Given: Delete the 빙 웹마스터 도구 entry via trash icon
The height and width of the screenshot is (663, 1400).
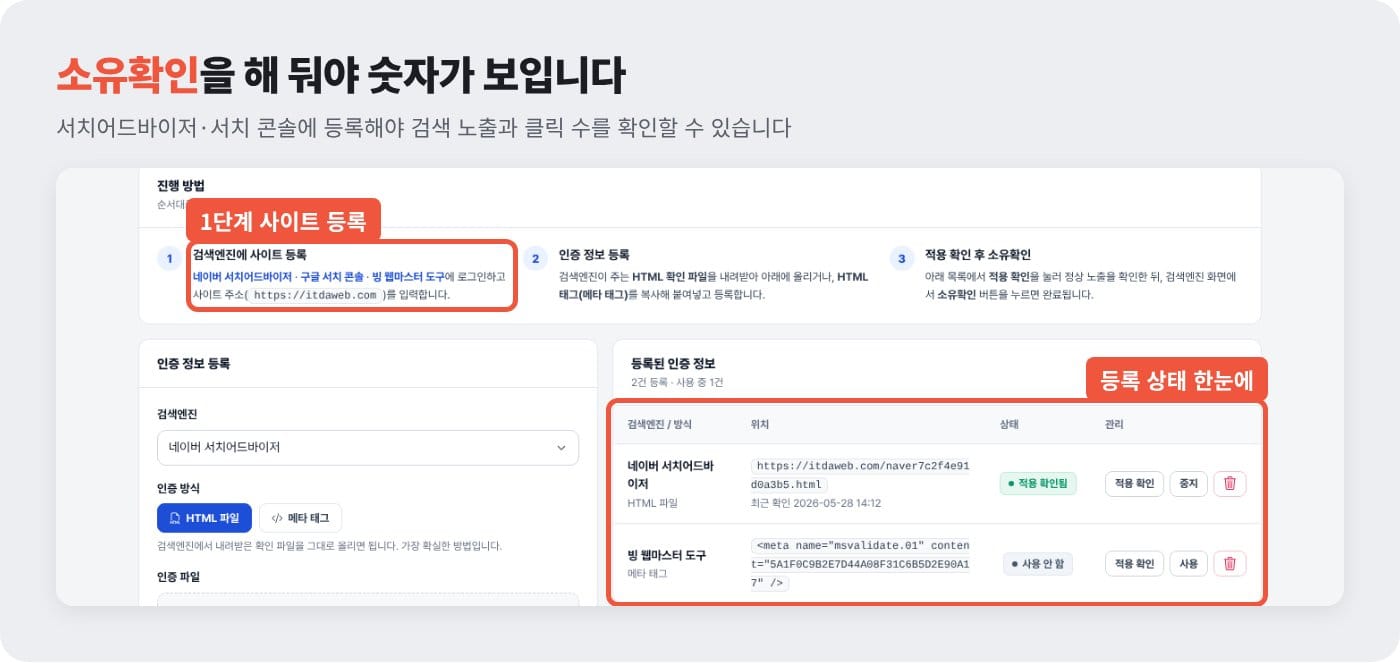Looking at the screenshot, I should [x=1230, y=564].
